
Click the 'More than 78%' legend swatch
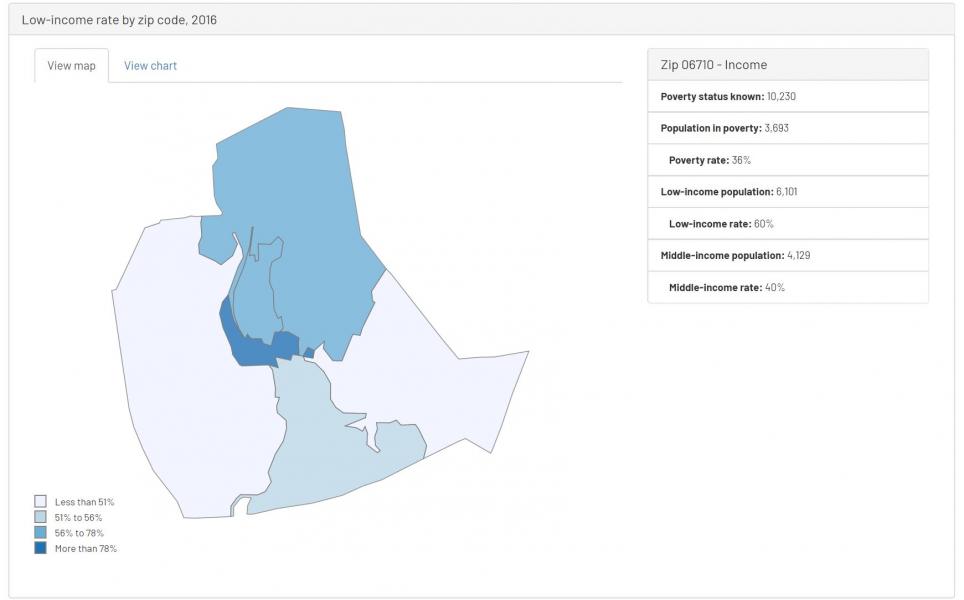pos(41,548)
